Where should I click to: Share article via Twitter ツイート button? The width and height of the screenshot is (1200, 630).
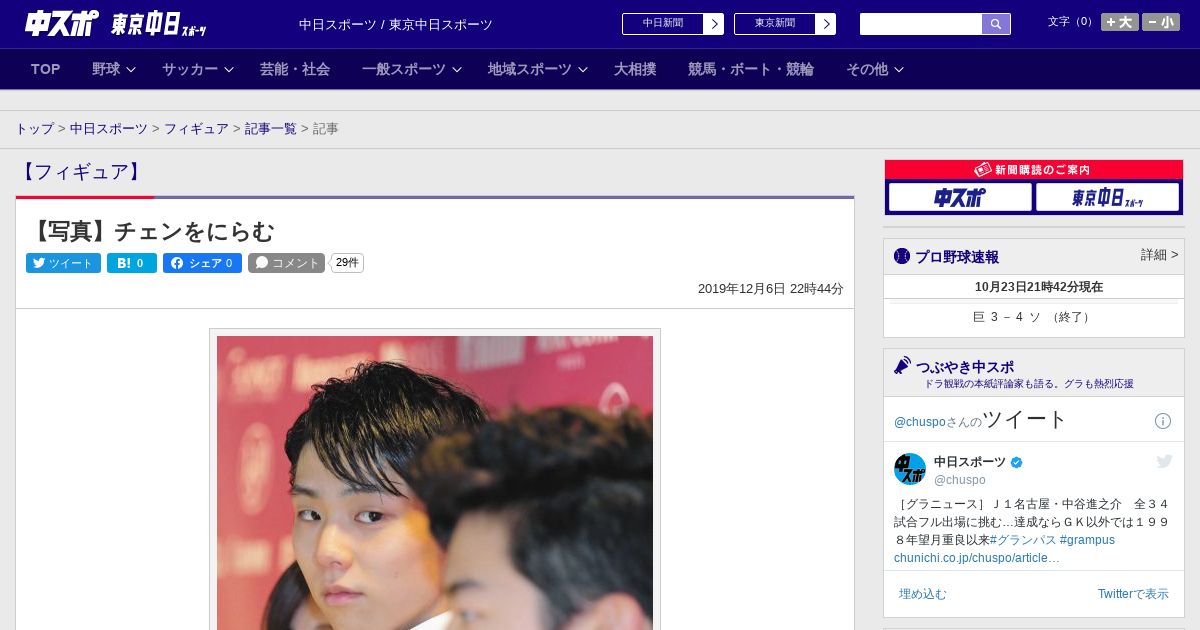click(63, 263)
